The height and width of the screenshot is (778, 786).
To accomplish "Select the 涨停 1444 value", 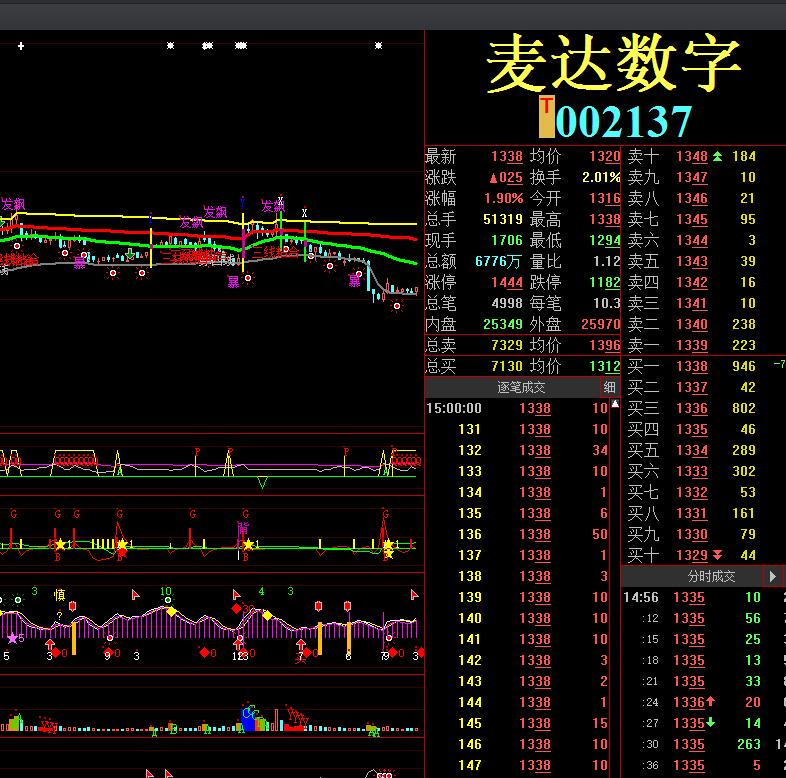I will point(507,283).
